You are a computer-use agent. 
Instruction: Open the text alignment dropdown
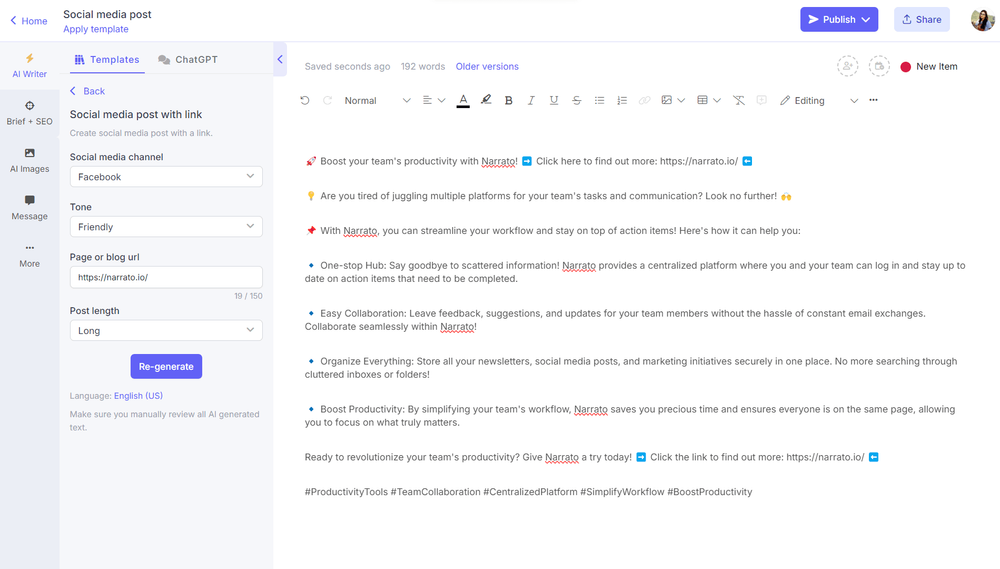tap(434, 100)
